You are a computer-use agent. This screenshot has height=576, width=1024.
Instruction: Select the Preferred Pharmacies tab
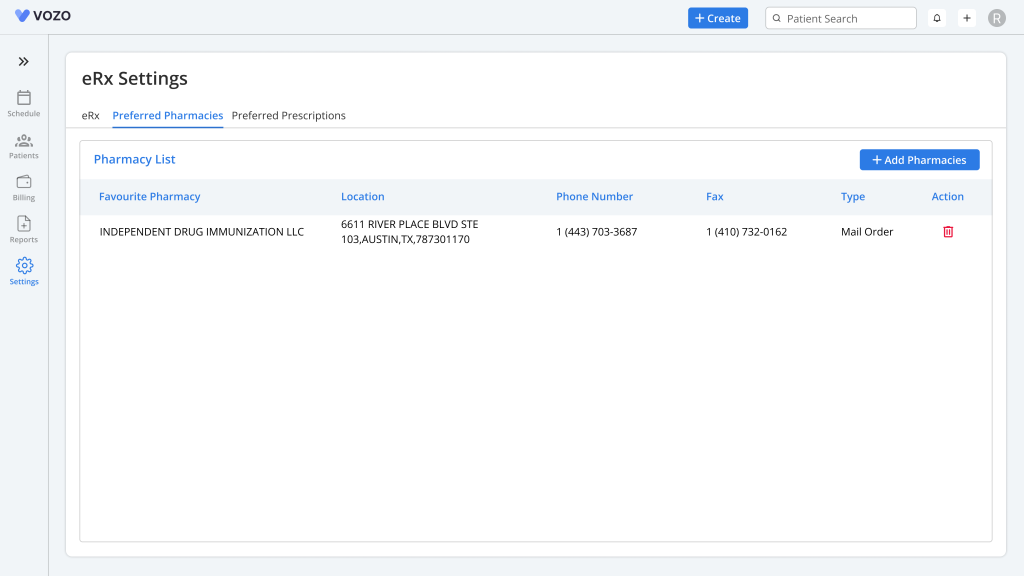click(x=167, y=116)
